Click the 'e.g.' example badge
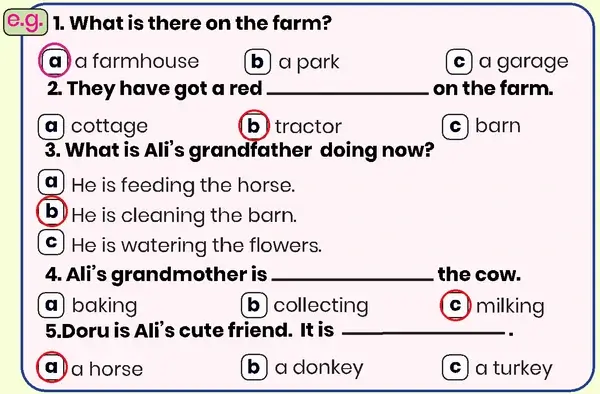 tap(25, 22)
